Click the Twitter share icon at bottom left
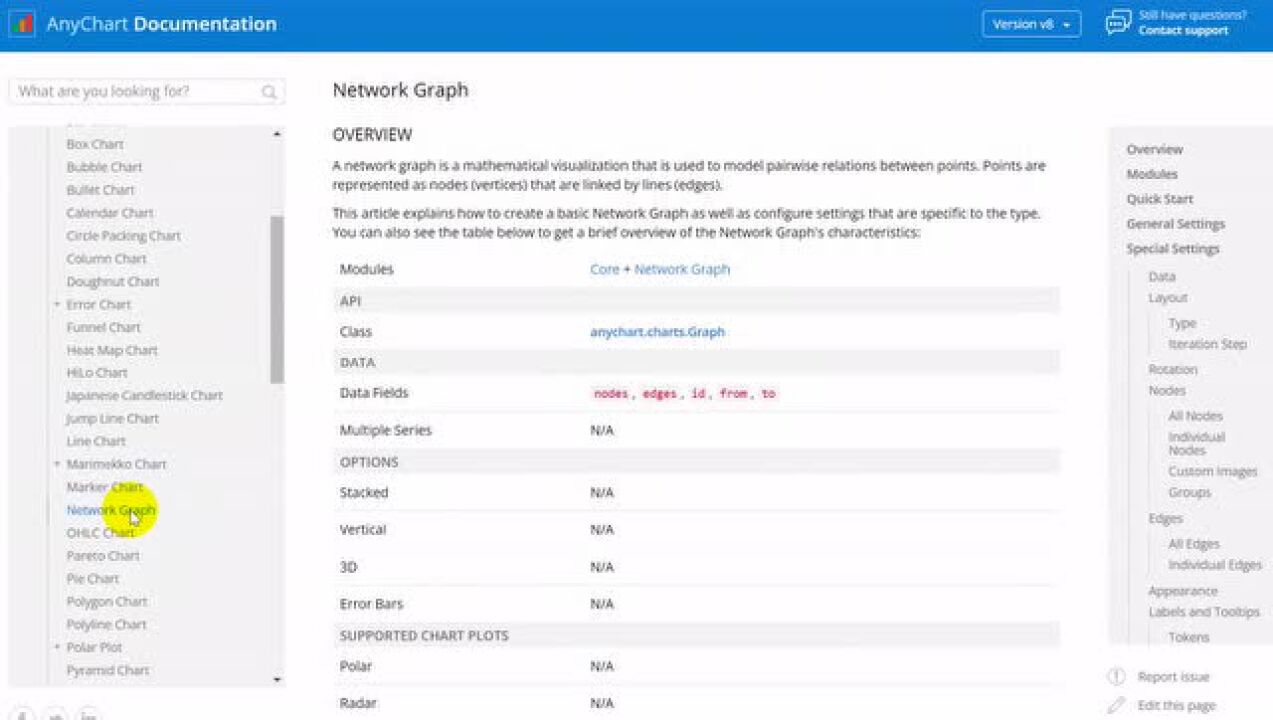The image size is (1273, 720). tap(55, 716)
